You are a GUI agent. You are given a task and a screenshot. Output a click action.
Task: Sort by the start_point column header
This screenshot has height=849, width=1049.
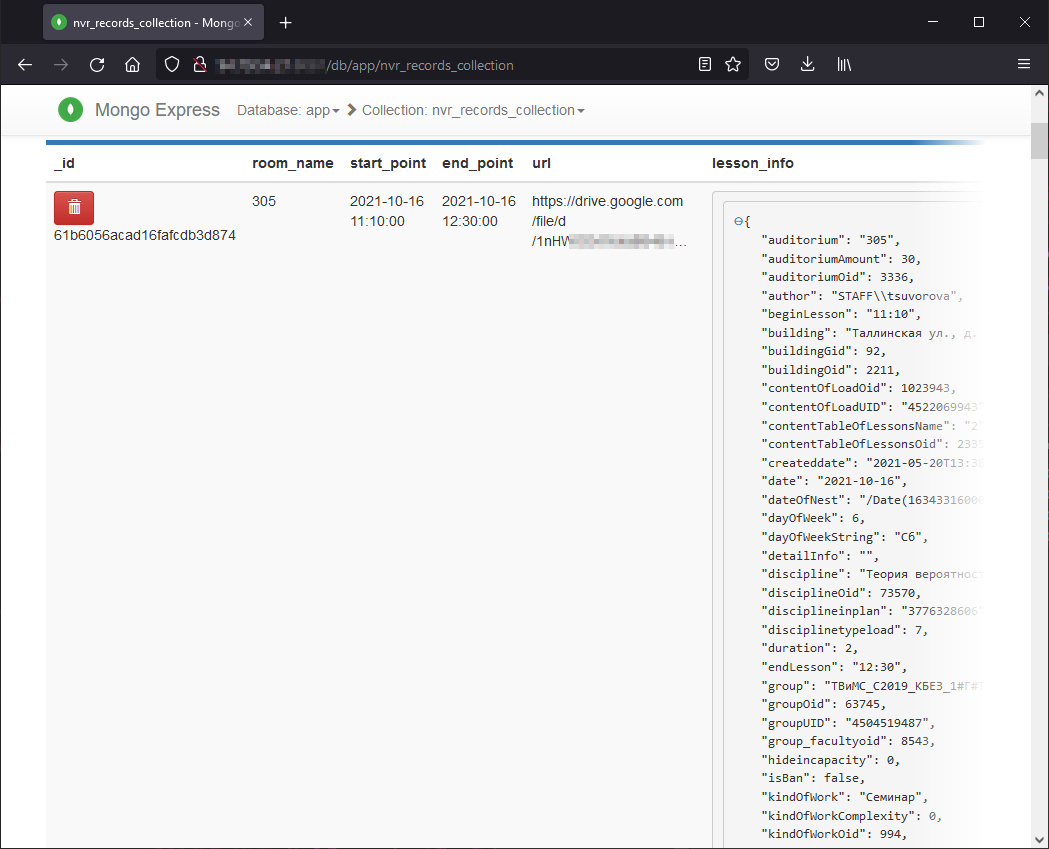(388, 163)
